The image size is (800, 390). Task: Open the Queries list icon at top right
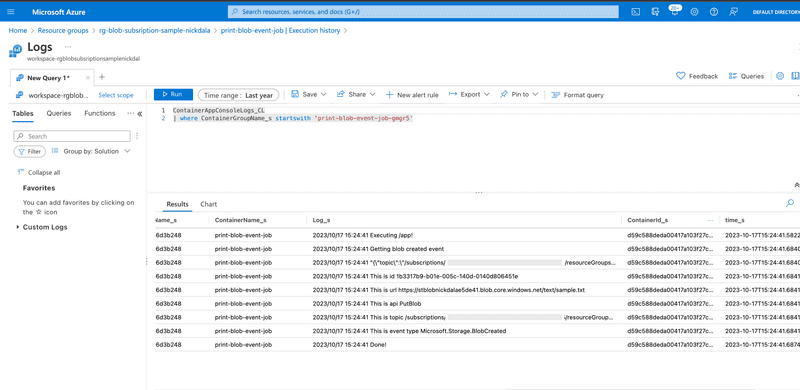[733, 76]
